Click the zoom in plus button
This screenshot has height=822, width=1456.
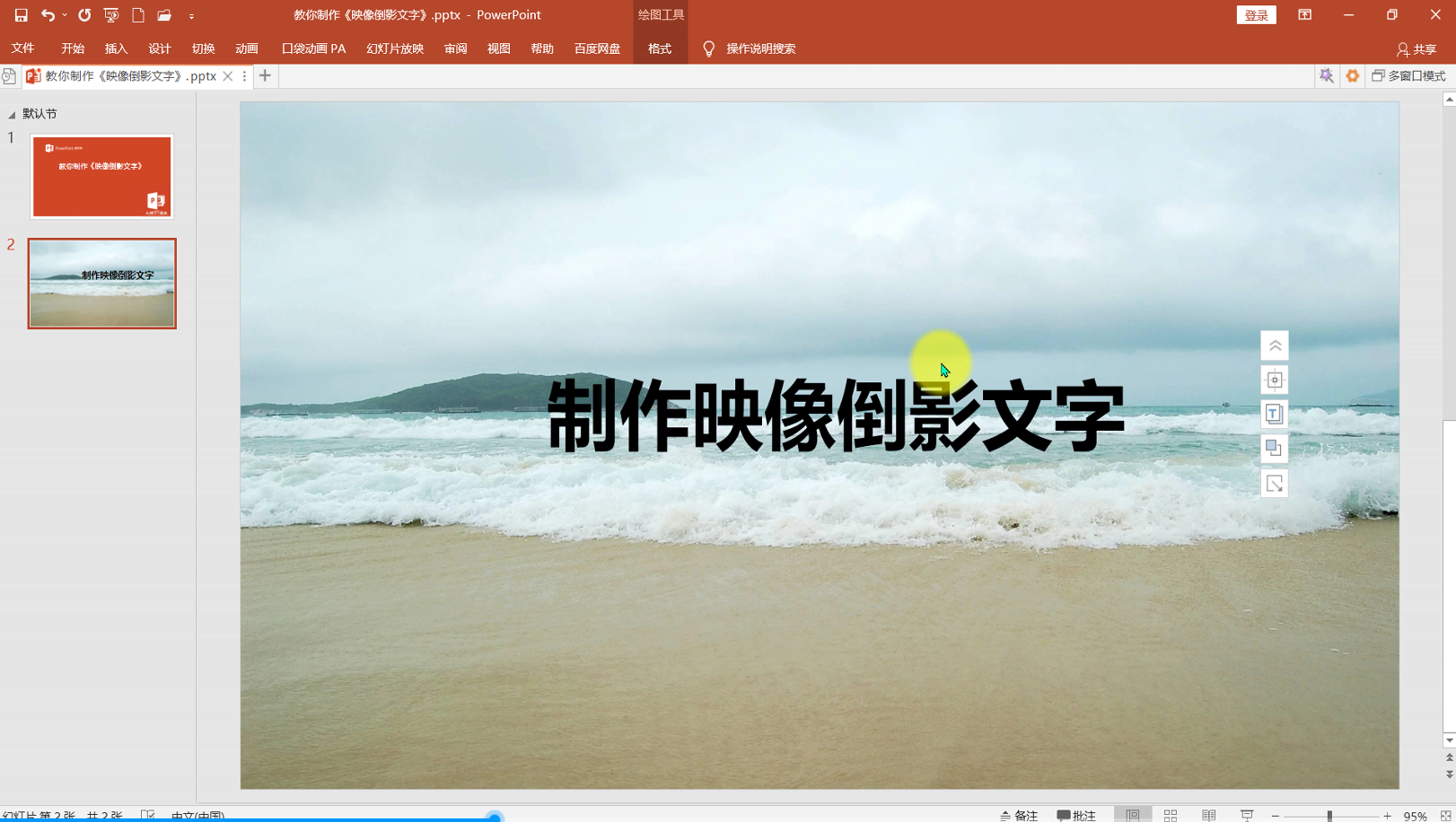1387,816
